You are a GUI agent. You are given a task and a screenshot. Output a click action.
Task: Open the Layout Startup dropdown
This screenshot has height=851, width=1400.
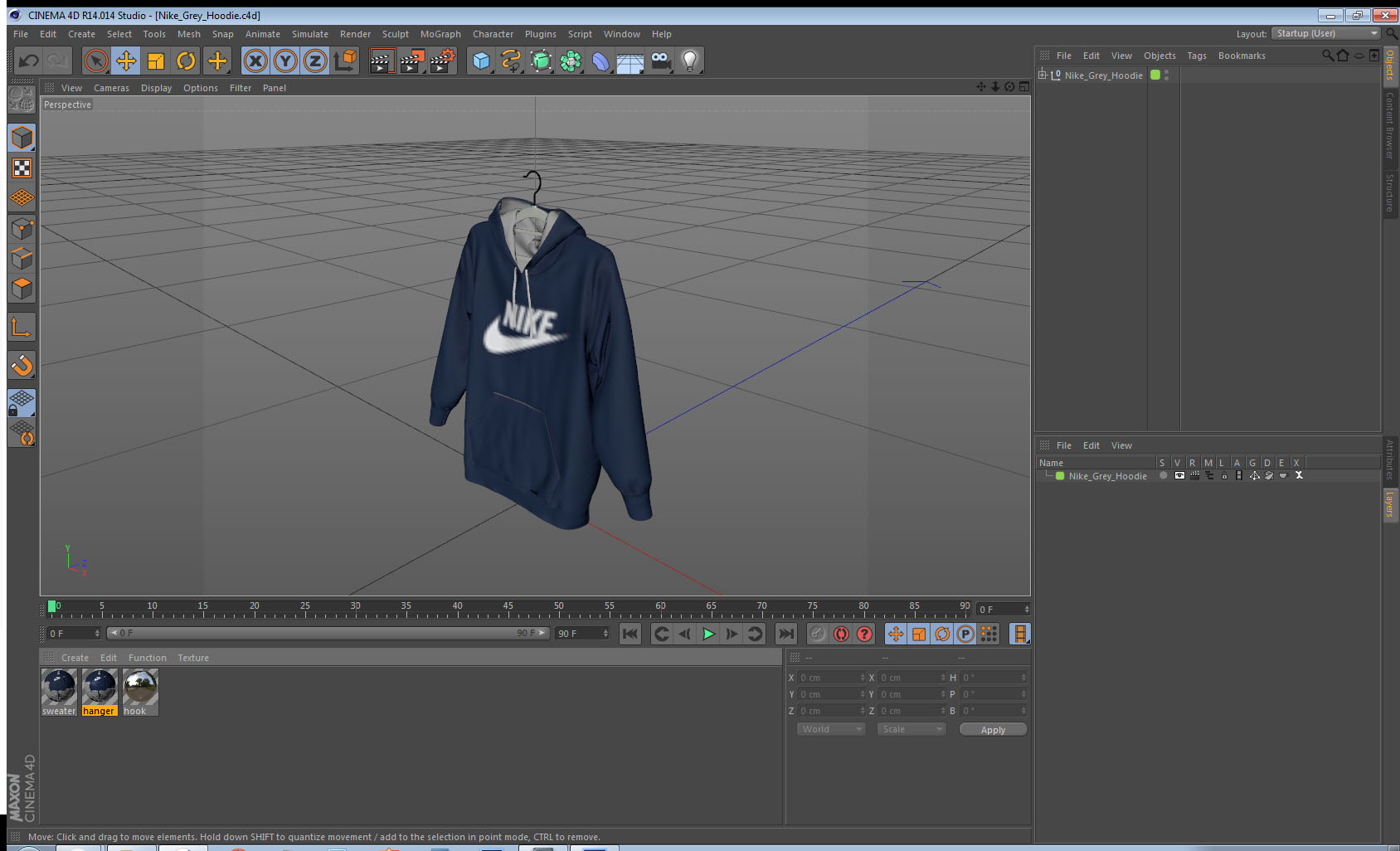click(1325, 33)
